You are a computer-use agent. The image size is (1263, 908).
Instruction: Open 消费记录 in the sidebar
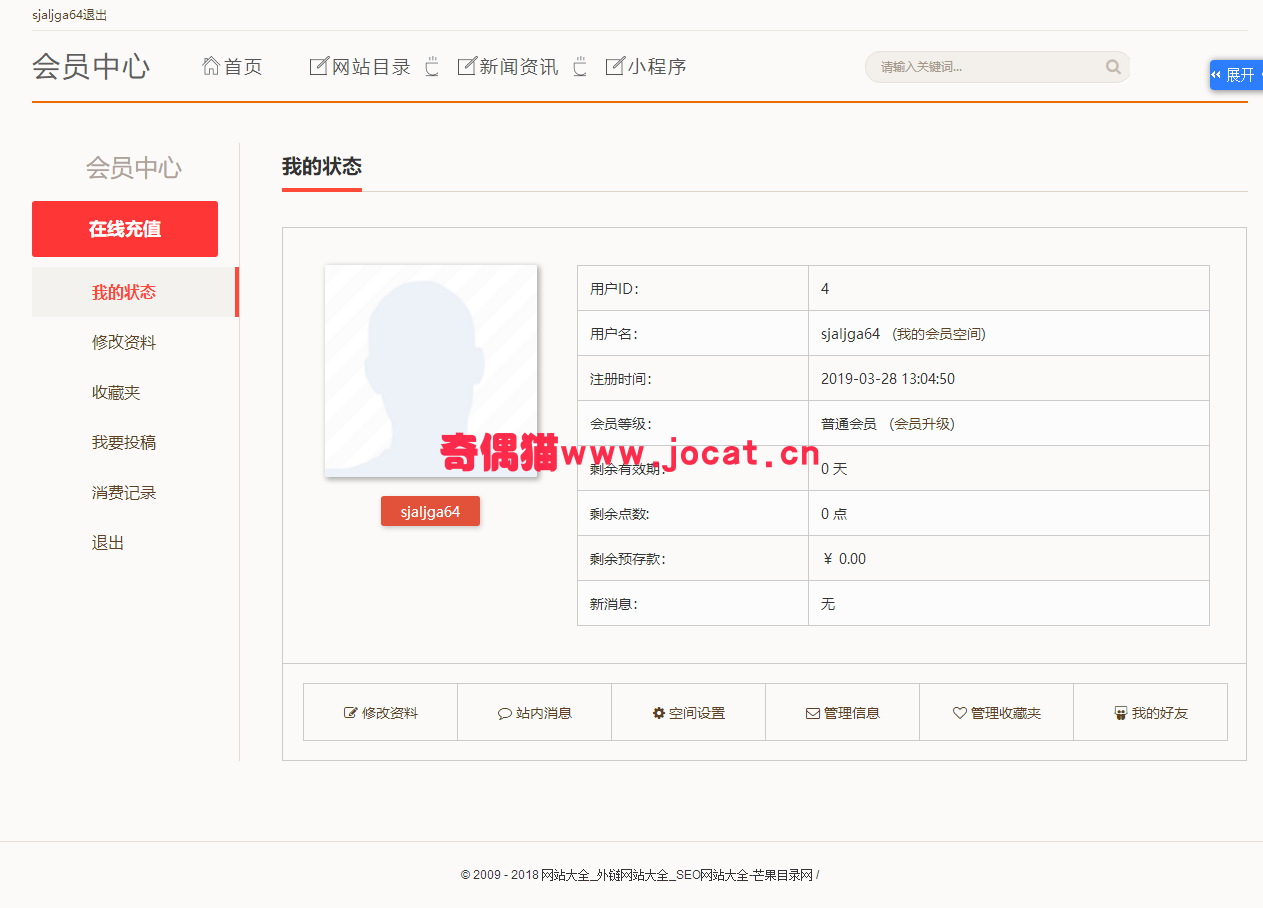point(124,492)
